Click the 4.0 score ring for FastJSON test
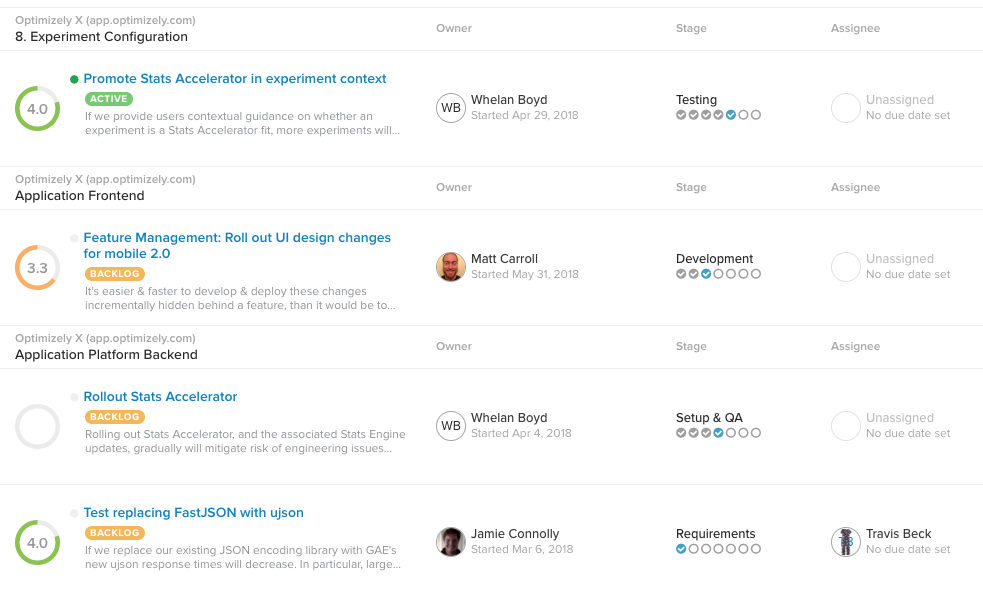Viewport: 983px width, 599px height. pyautogui.click(x=37, y=543)
